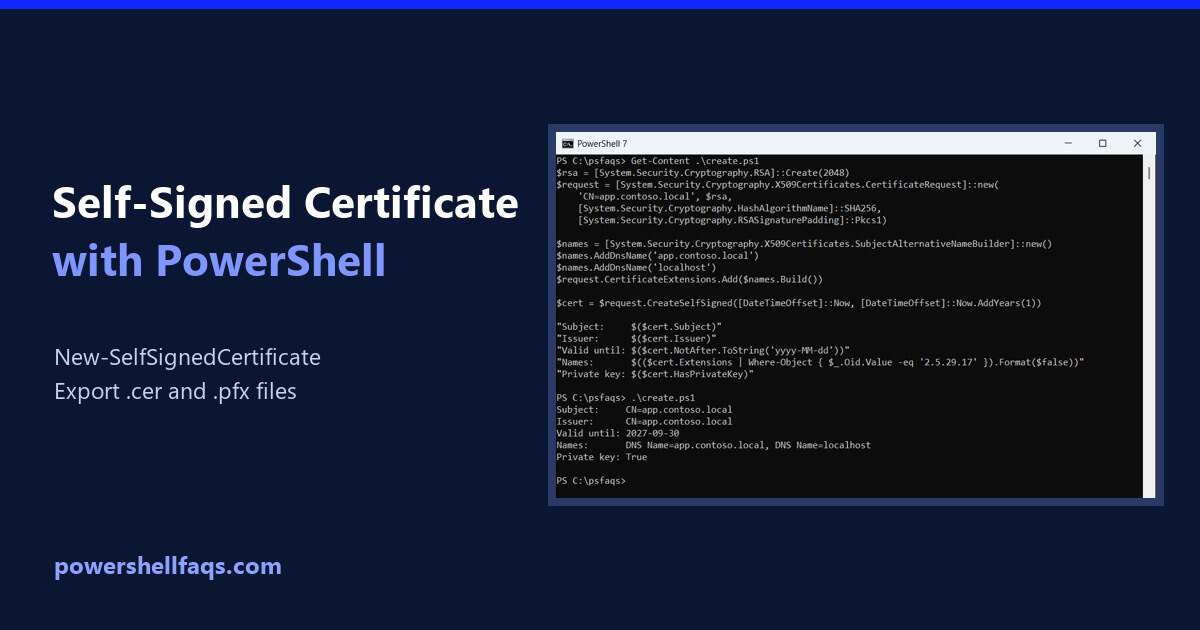Click the 'Export .cer and .pfx files' text
Image resolution: width=1200 pixels, height=630 pixels.
point(176,391)
